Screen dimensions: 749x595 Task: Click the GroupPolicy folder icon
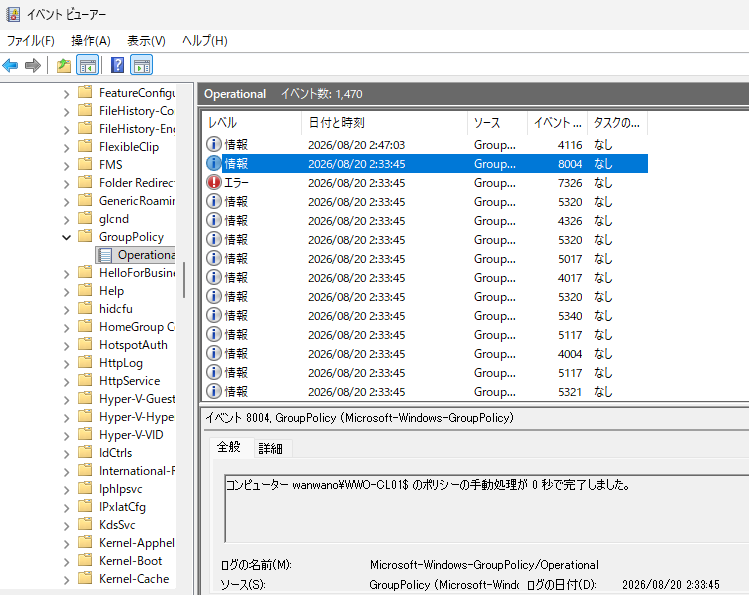85,236
